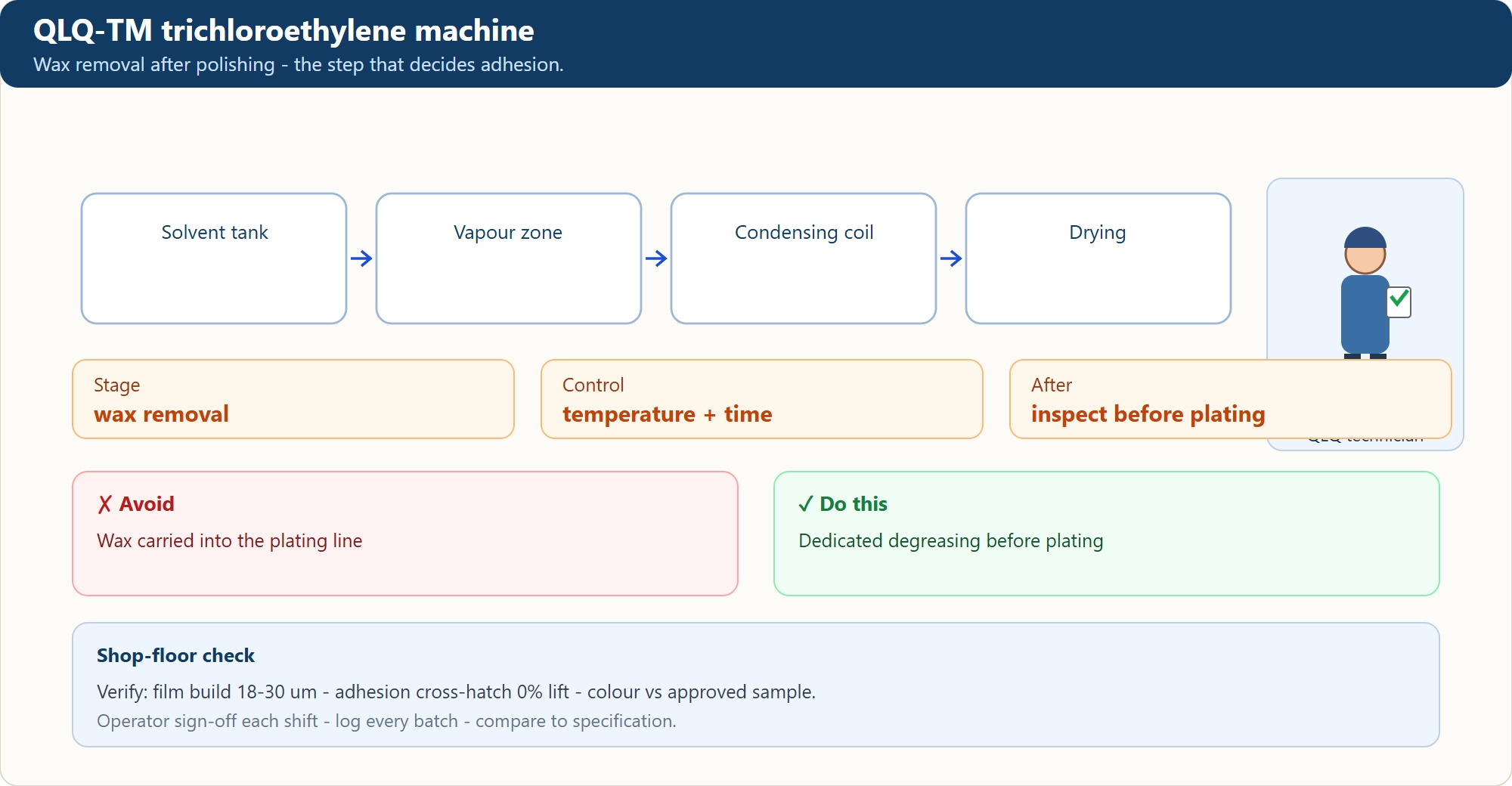Click the red X Avoid icon
This screenshot has height=786, width=1512.
105,504
